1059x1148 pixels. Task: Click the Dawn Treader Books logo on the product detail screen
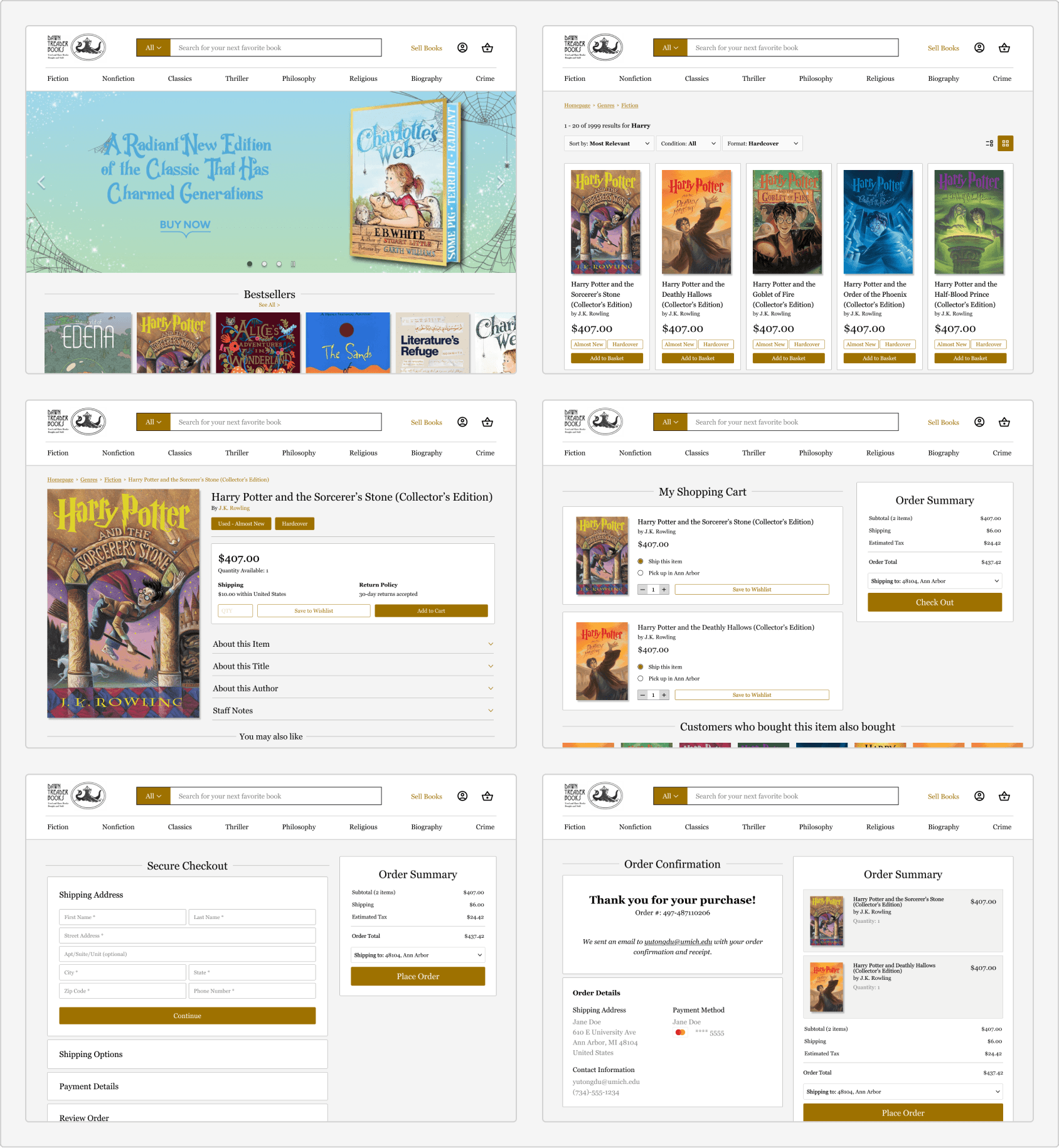[77, 422]
